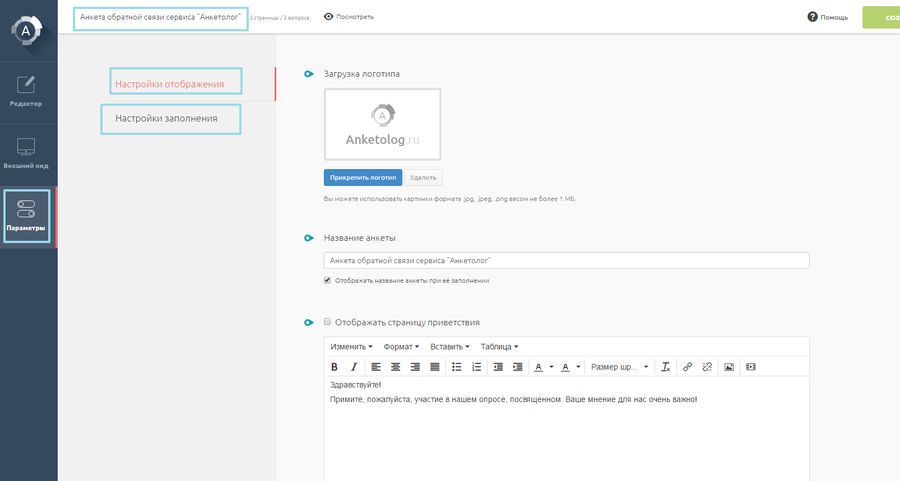Clear formatting with the Tx icon
900x481 pixels.
click(x=665, y=367)
